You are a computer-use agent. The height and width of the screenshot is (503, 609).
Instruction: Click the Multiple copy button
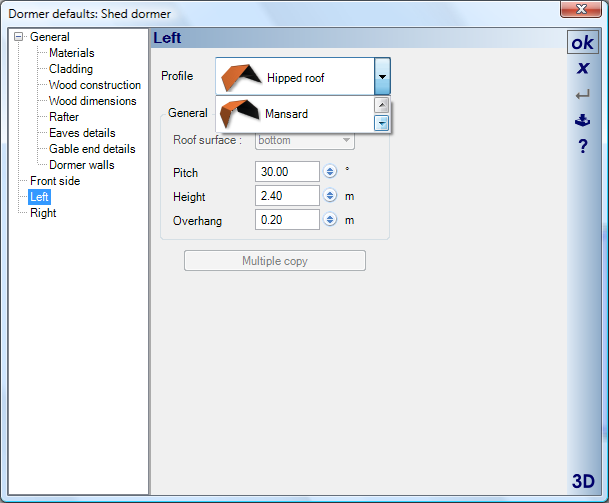(275, 261)
